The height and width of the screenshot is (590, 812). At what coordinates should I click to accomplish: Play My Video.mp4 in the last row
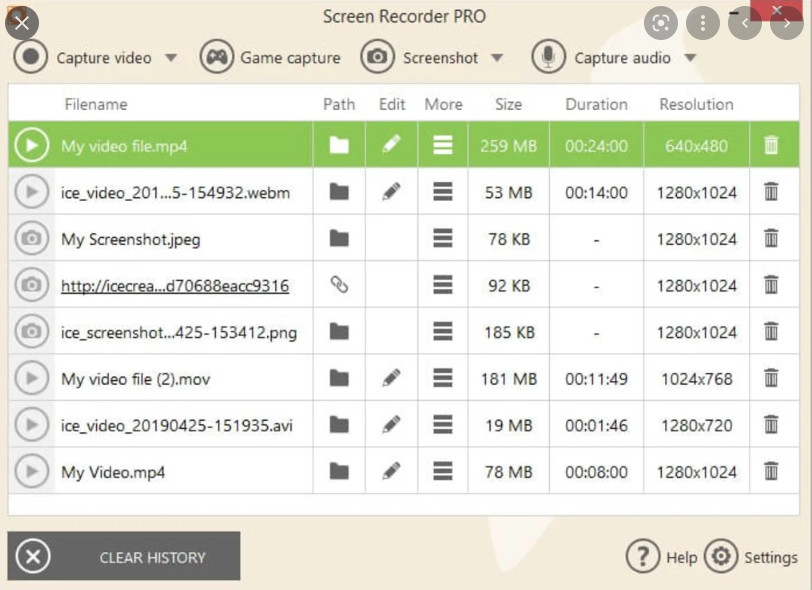[32, 471]
